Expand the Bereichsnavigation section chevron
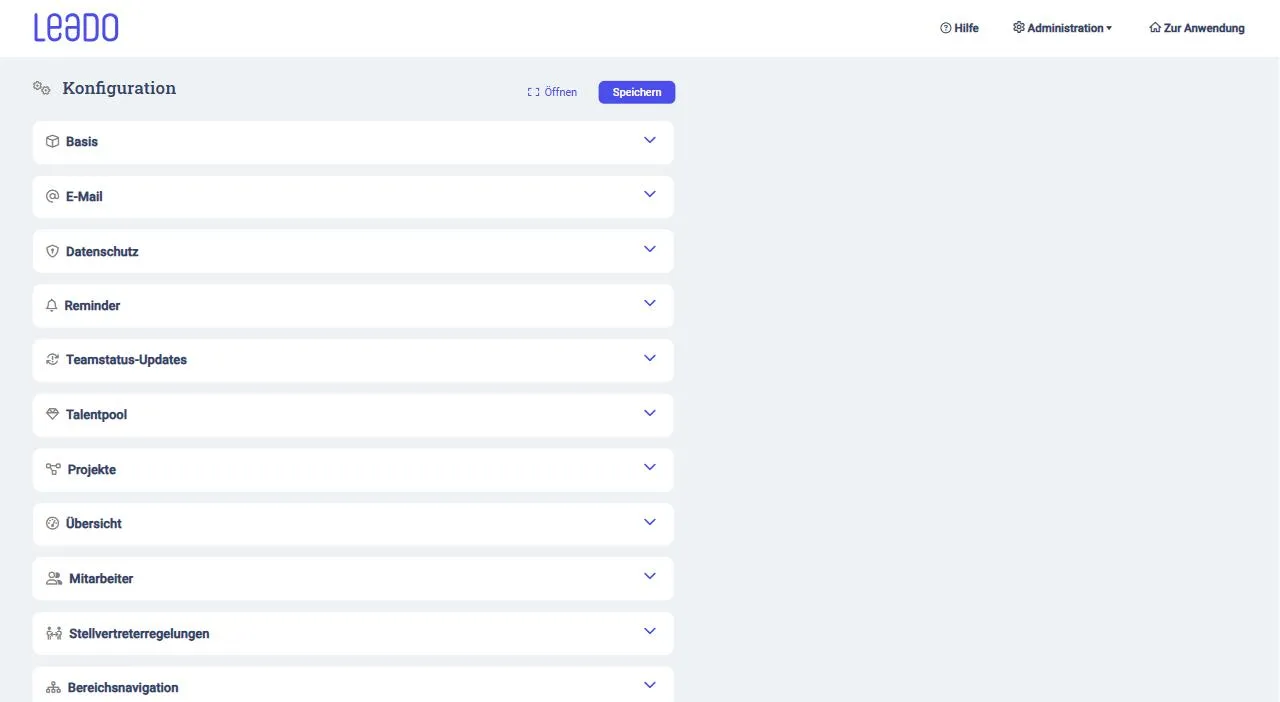1280x702 pixels. point(650,686)
